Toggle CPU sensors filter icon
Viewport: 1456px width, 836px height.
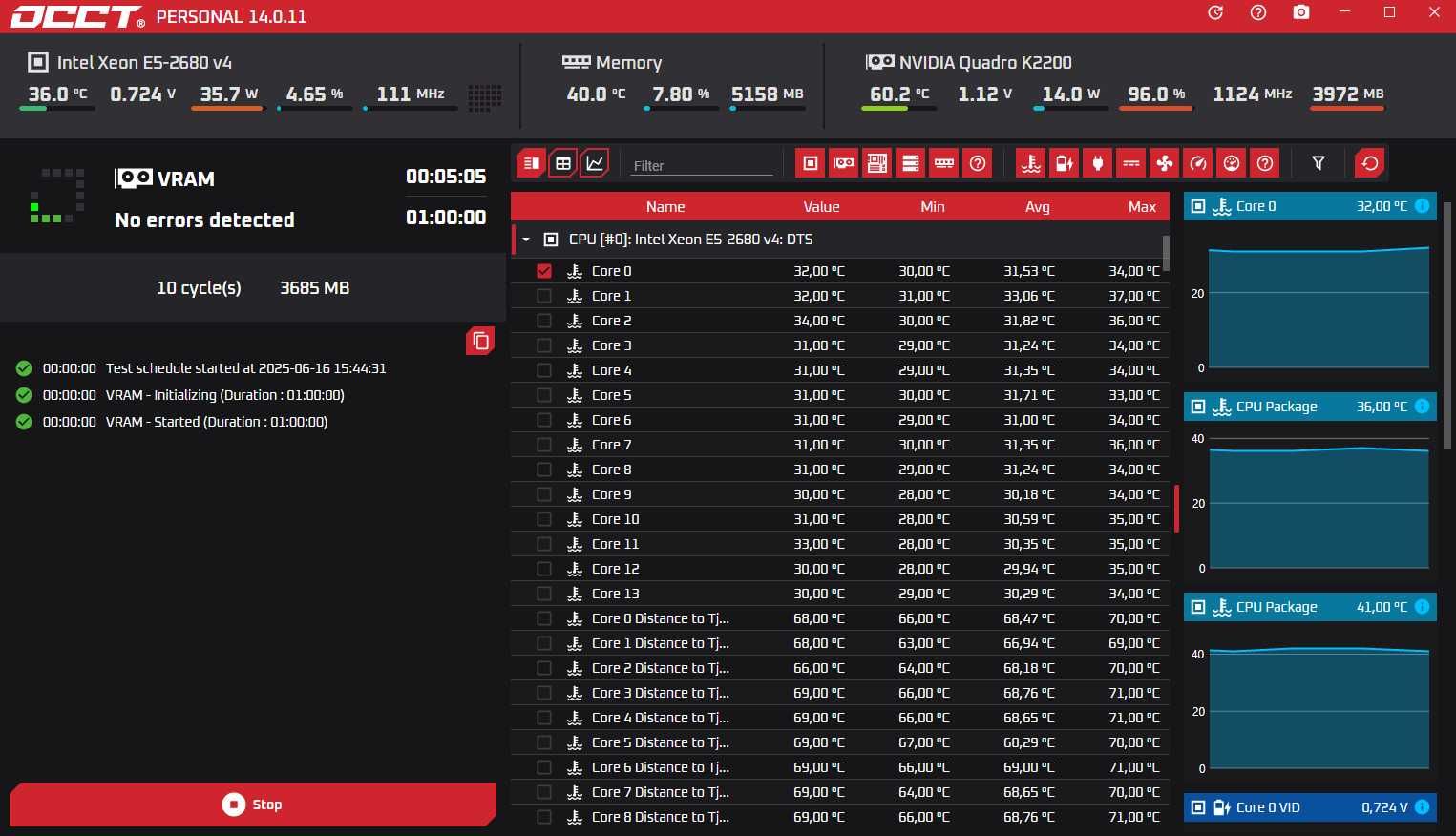click(811, 163)
